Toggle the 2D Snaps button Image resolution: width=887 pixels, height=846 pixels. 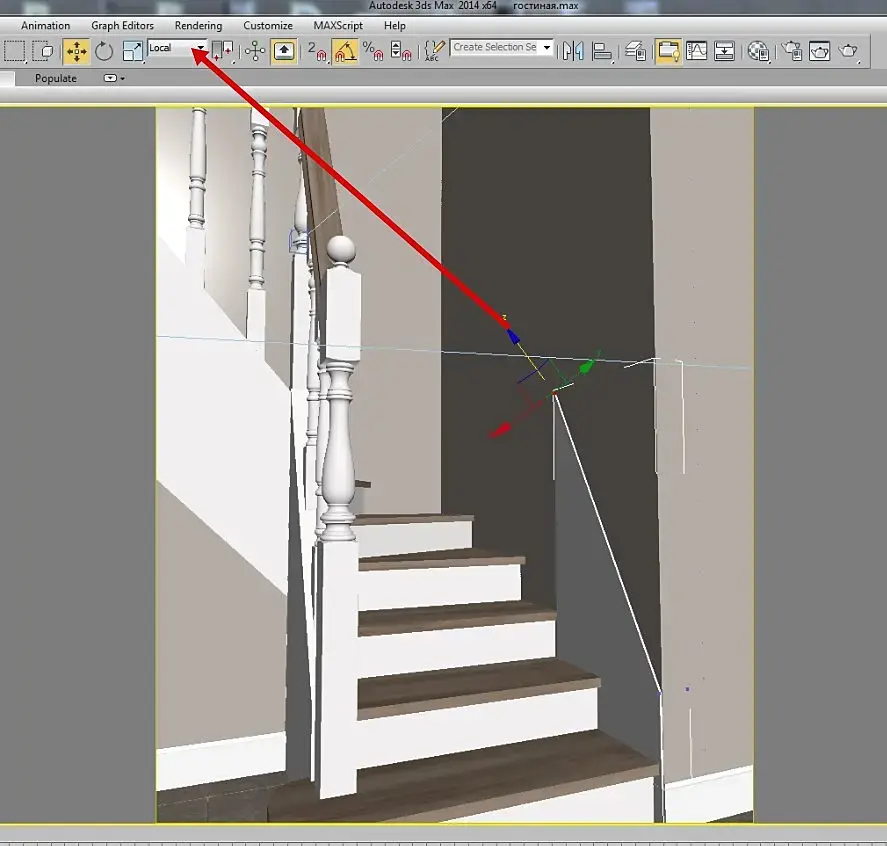tap(317, 51)
